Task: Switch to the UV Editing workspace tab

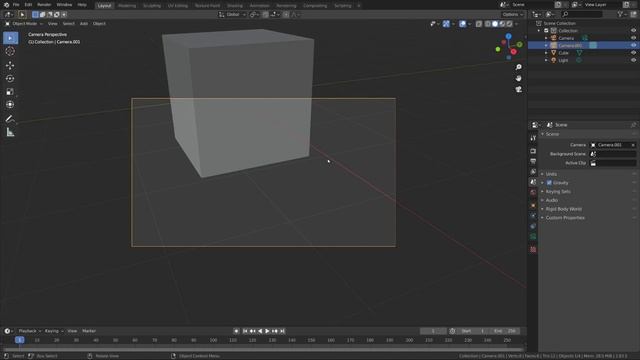Action: tap(178, 6)
